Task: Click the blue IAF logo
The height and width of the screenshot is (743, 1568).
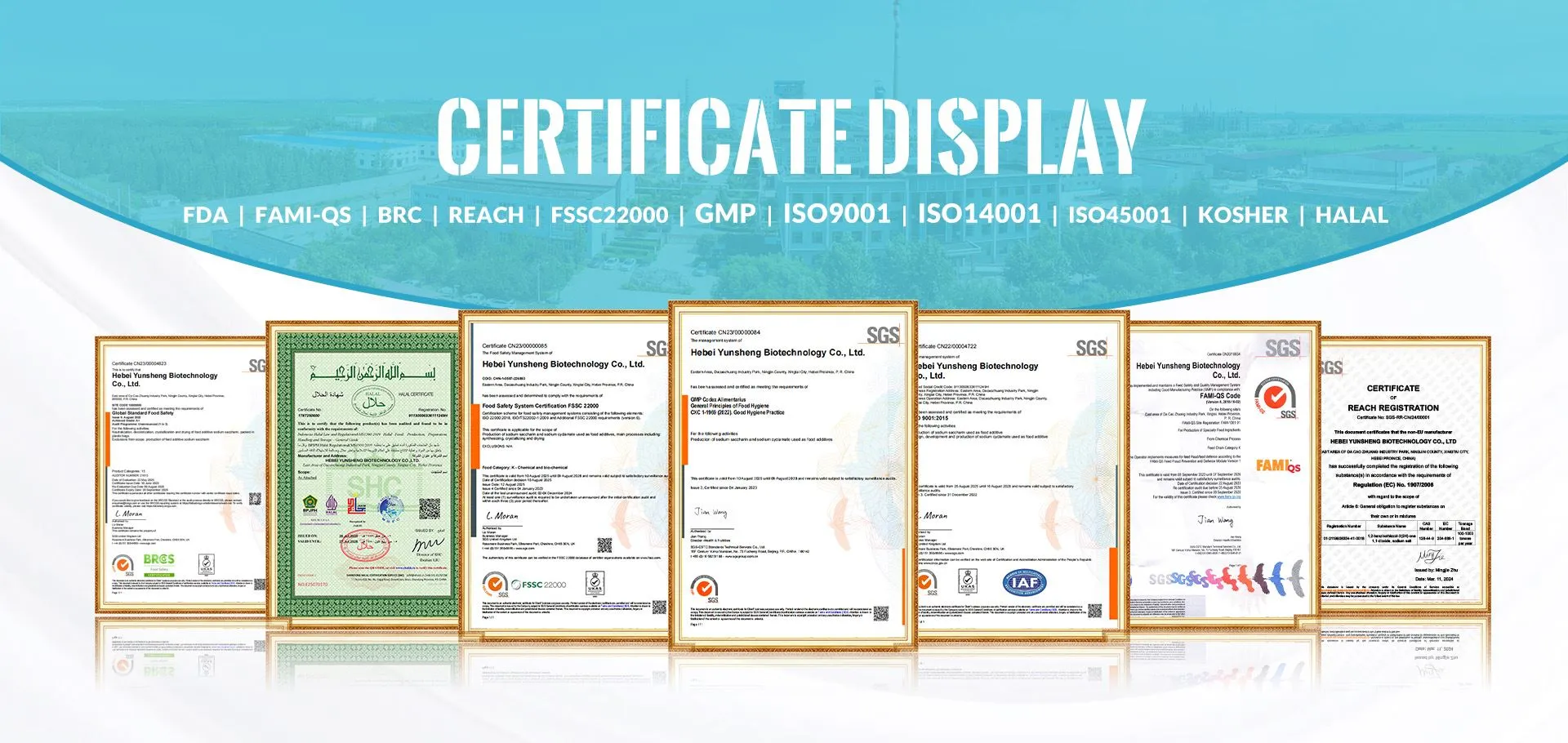Action: [x=1024, y=583]
